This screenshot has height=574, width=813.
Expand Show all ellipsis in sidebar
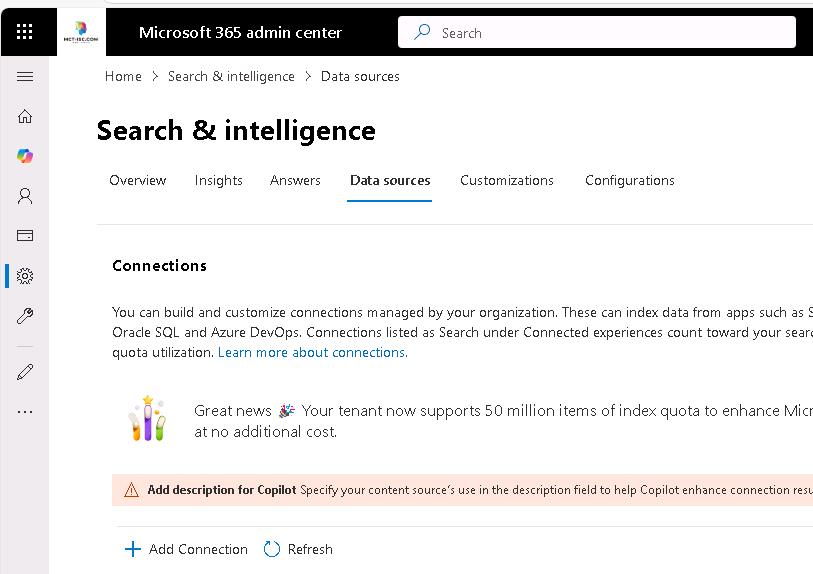[25, 411]
